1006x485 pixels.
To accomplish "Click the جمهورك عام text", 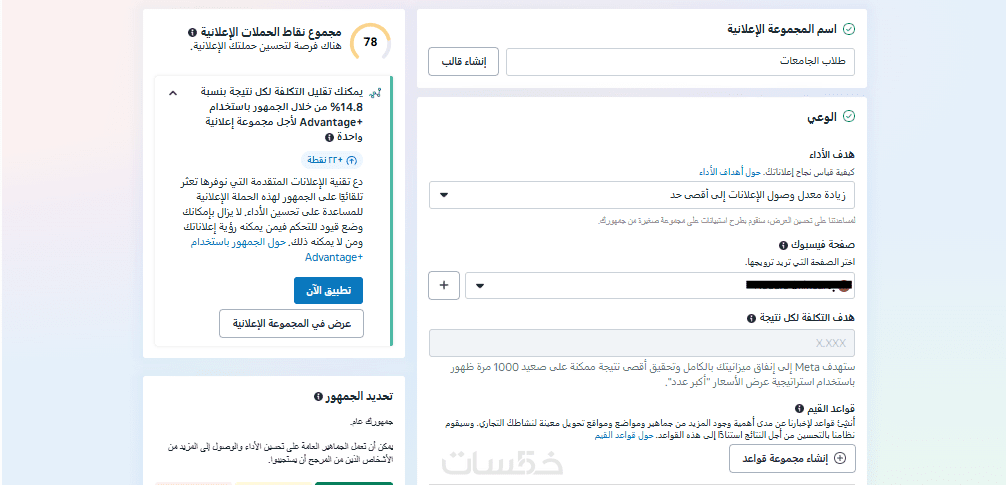I will (x=371, y=423).
